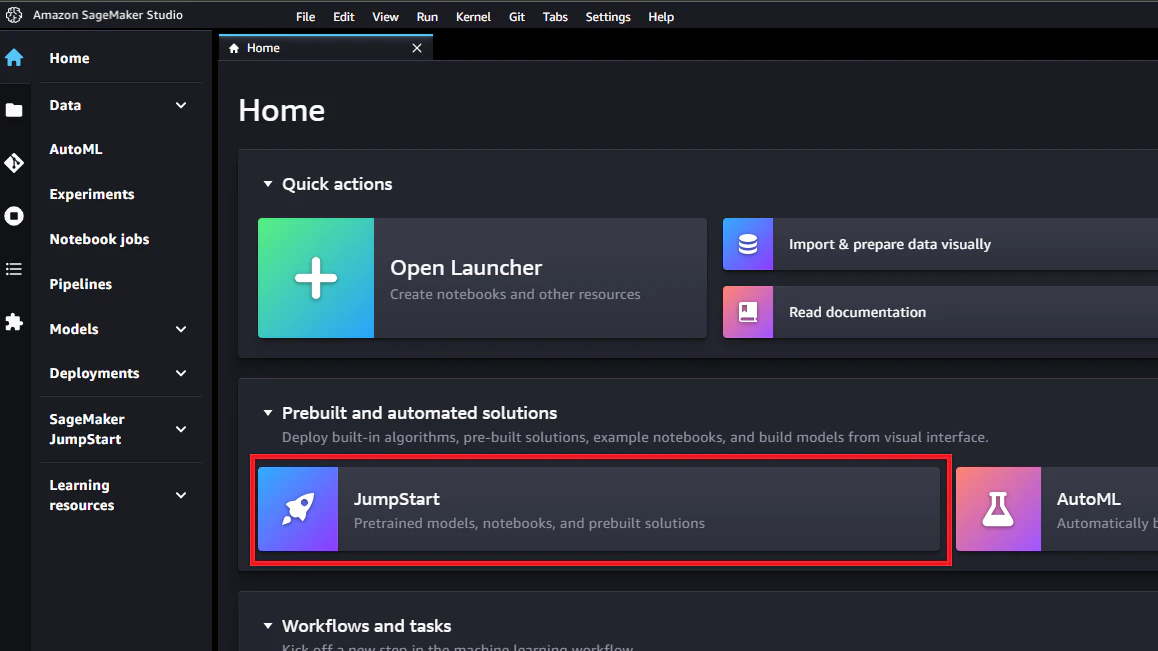Expand the Deployments section chevron
Image resolution: width=1158 pixels, height=651 pixels.
point(181,373)
